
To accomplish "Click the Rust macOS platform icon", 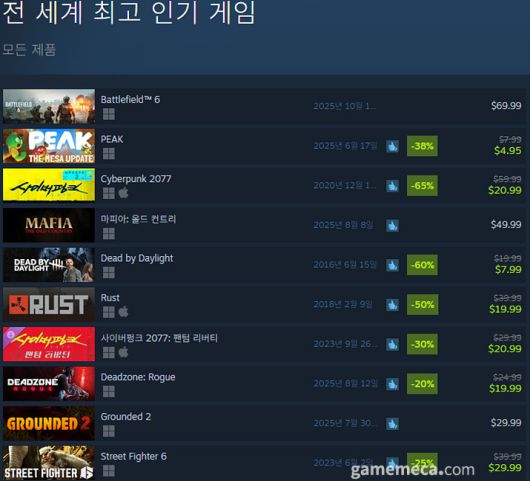I will click(x=123, y=312).
